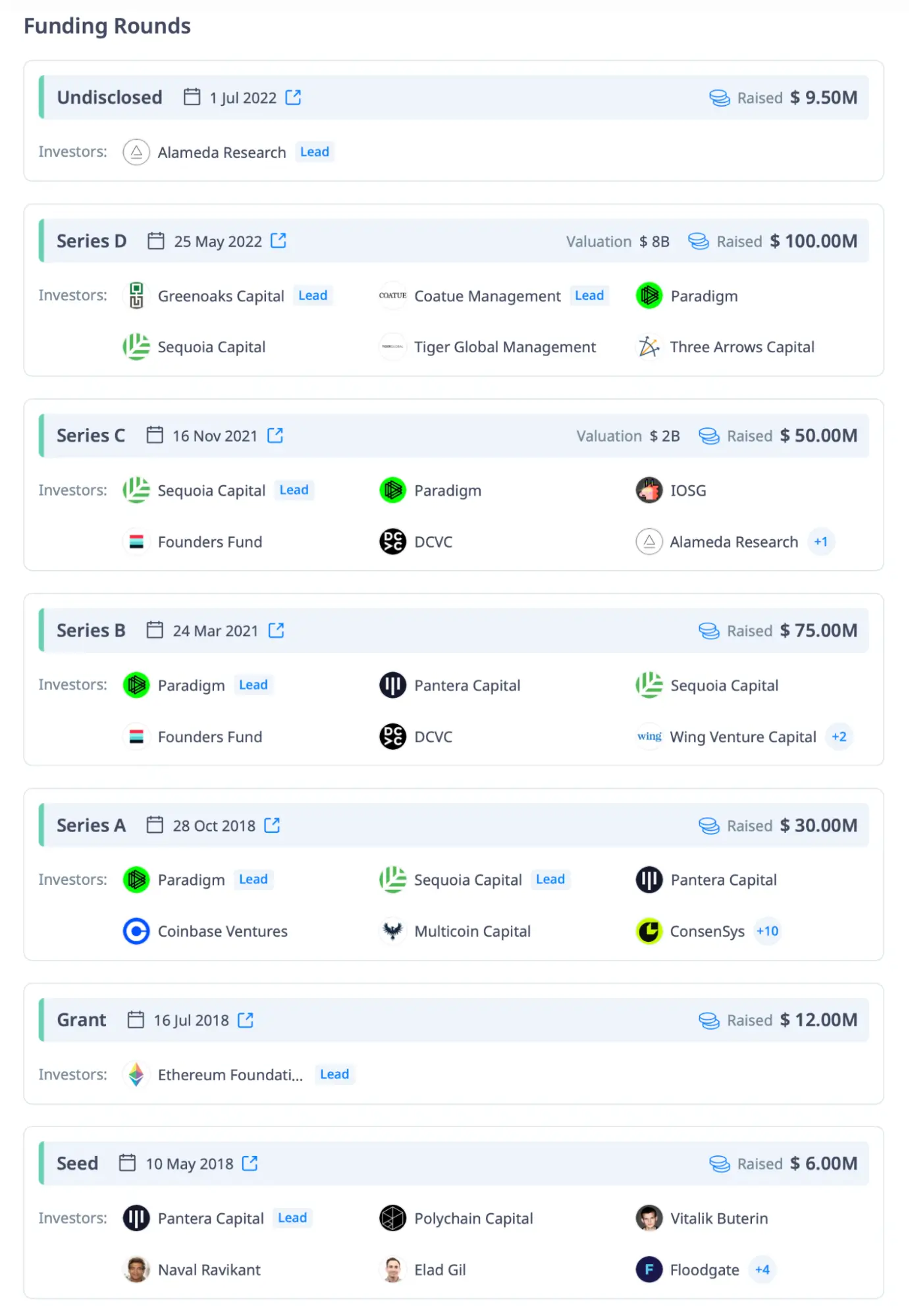Select the '25 May 2022' date
This screenshot has width=910, height=1316.
coord(218,242)
